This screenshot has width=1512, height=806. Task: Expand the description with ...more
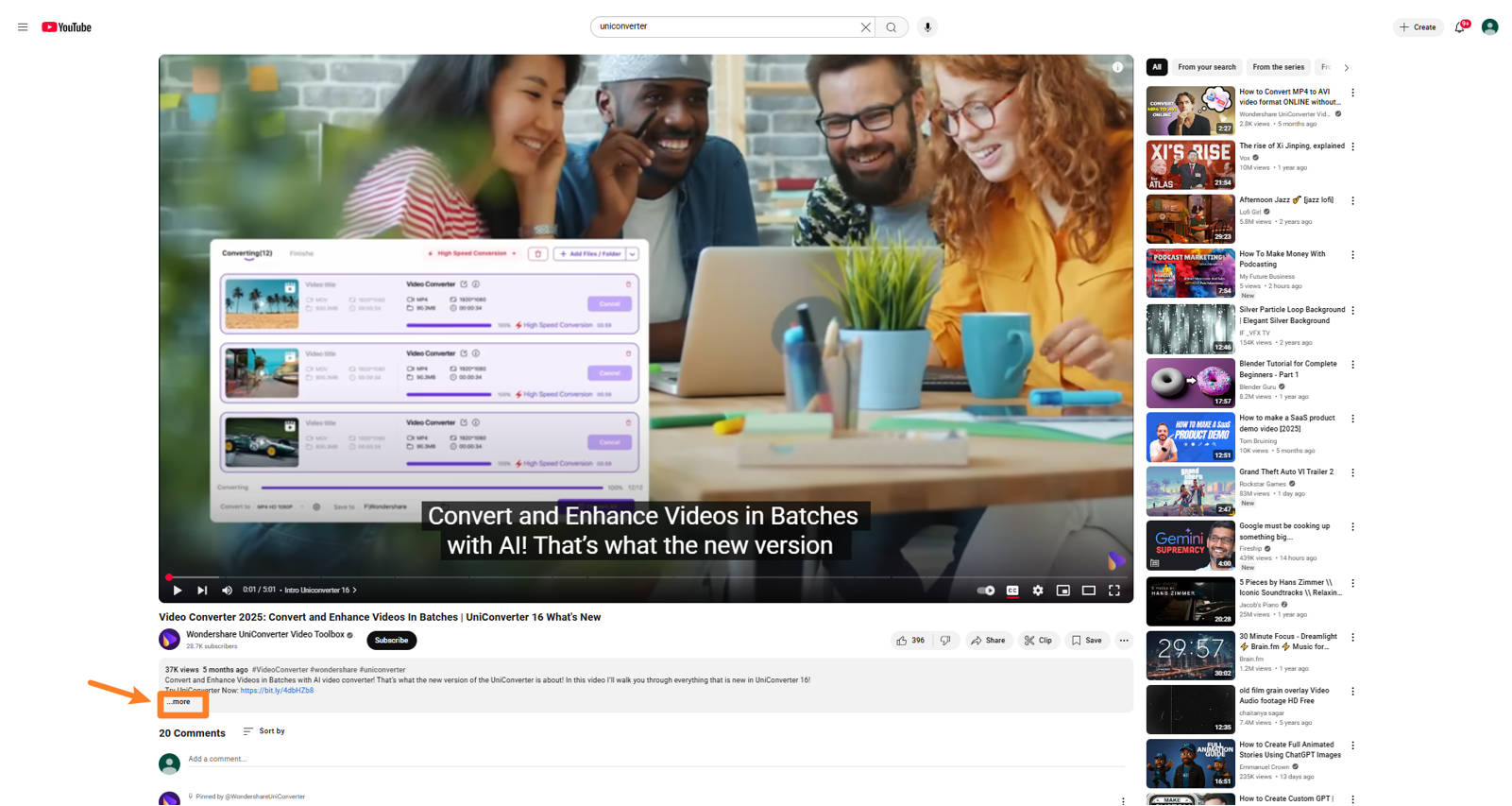(178, 702)
